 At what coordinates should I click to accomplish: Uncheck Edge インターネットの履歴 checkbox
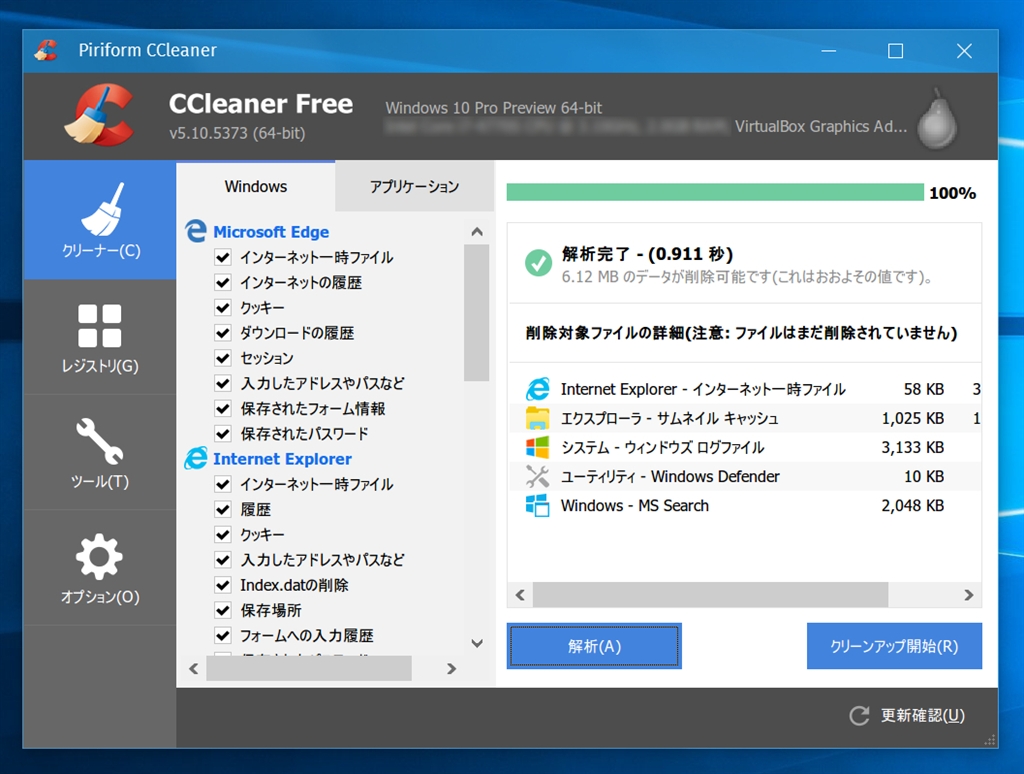click(x=223, y=282)
